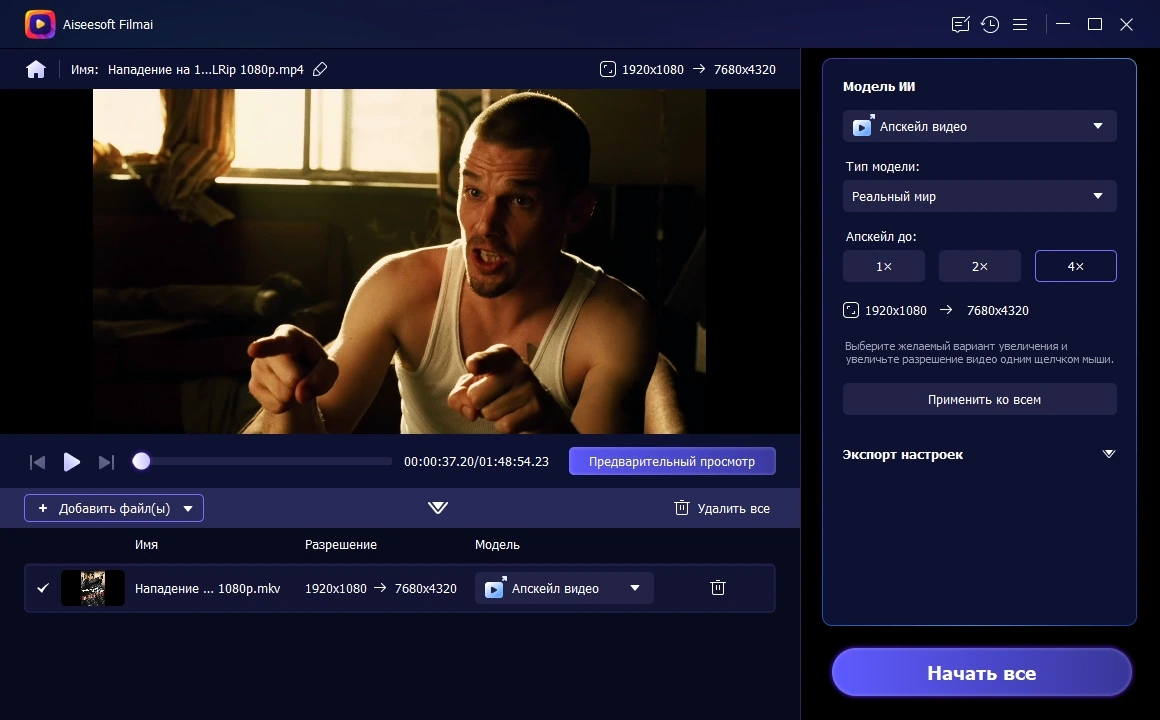Click the Начать все button
The width and height of the screenshot is (1160, 720).
click(982, 673)
